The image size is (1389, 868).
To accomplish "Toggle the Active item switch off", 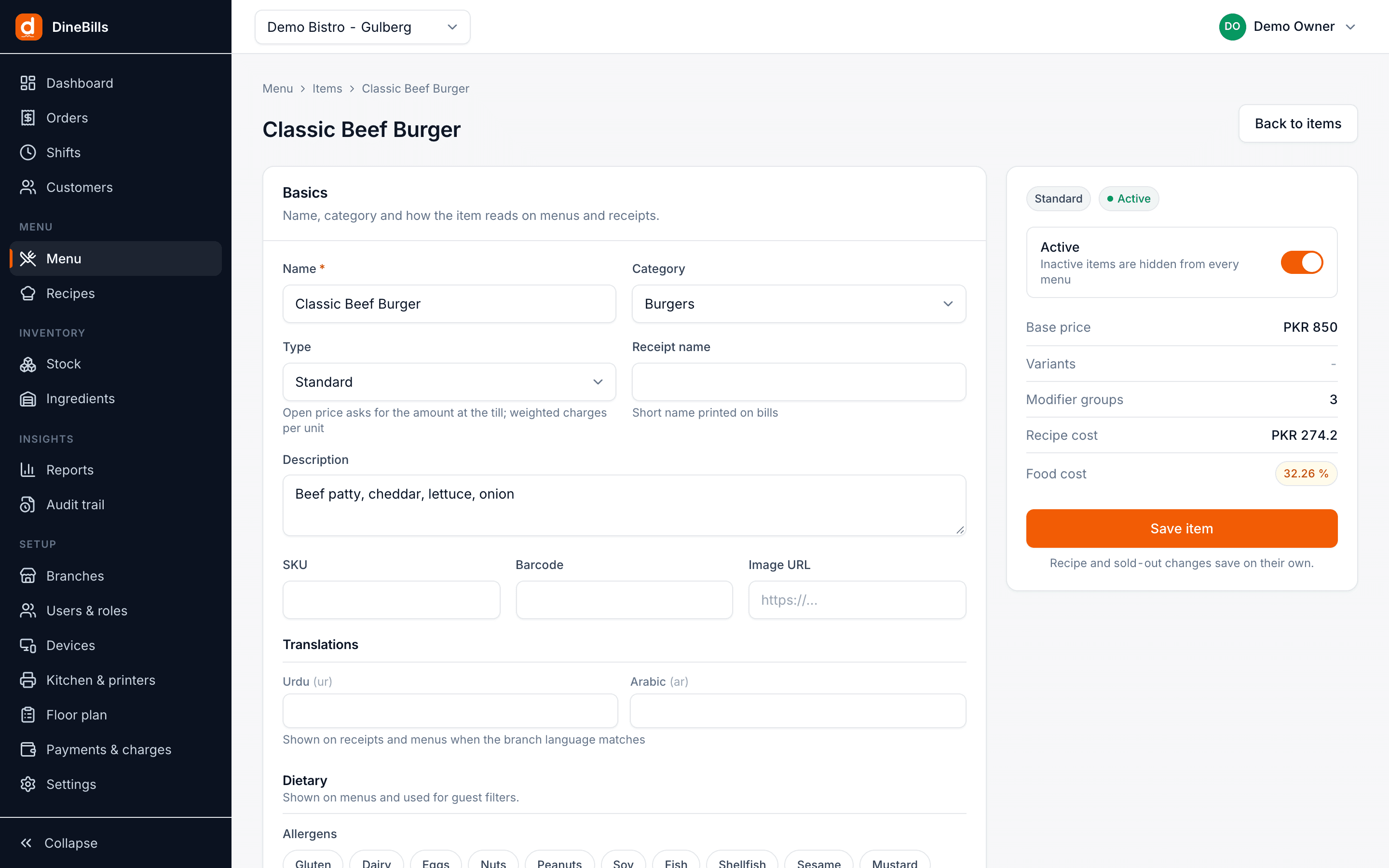I will [1302, 262].
